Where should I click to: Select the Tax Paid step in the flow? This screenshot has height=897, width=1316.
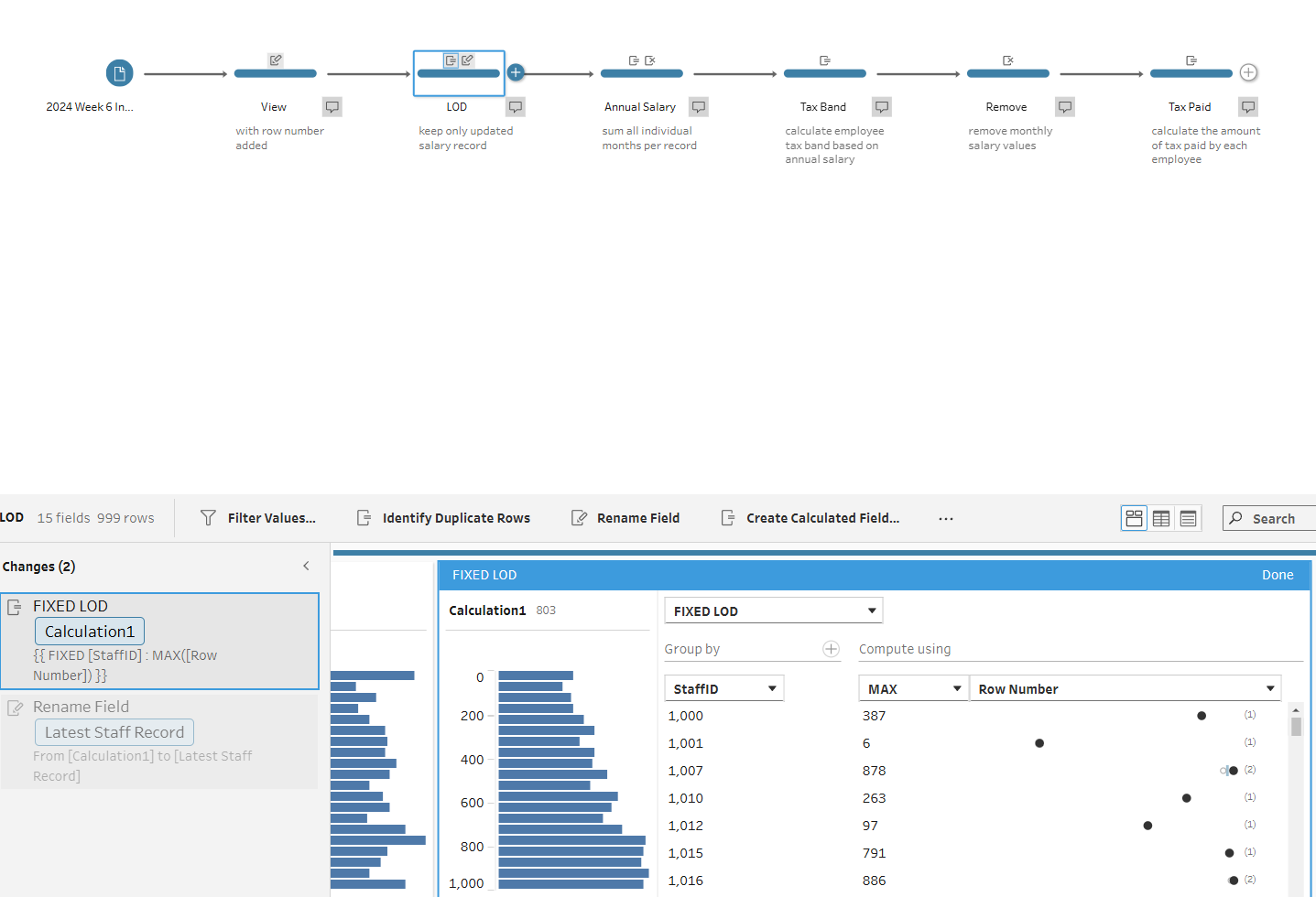(1191, 73)
